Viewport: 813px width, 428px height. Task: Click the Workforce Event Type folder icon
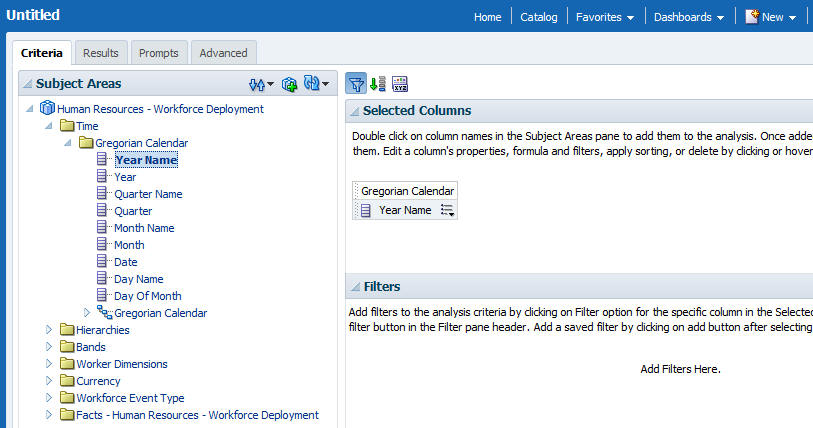coord(67,397)
